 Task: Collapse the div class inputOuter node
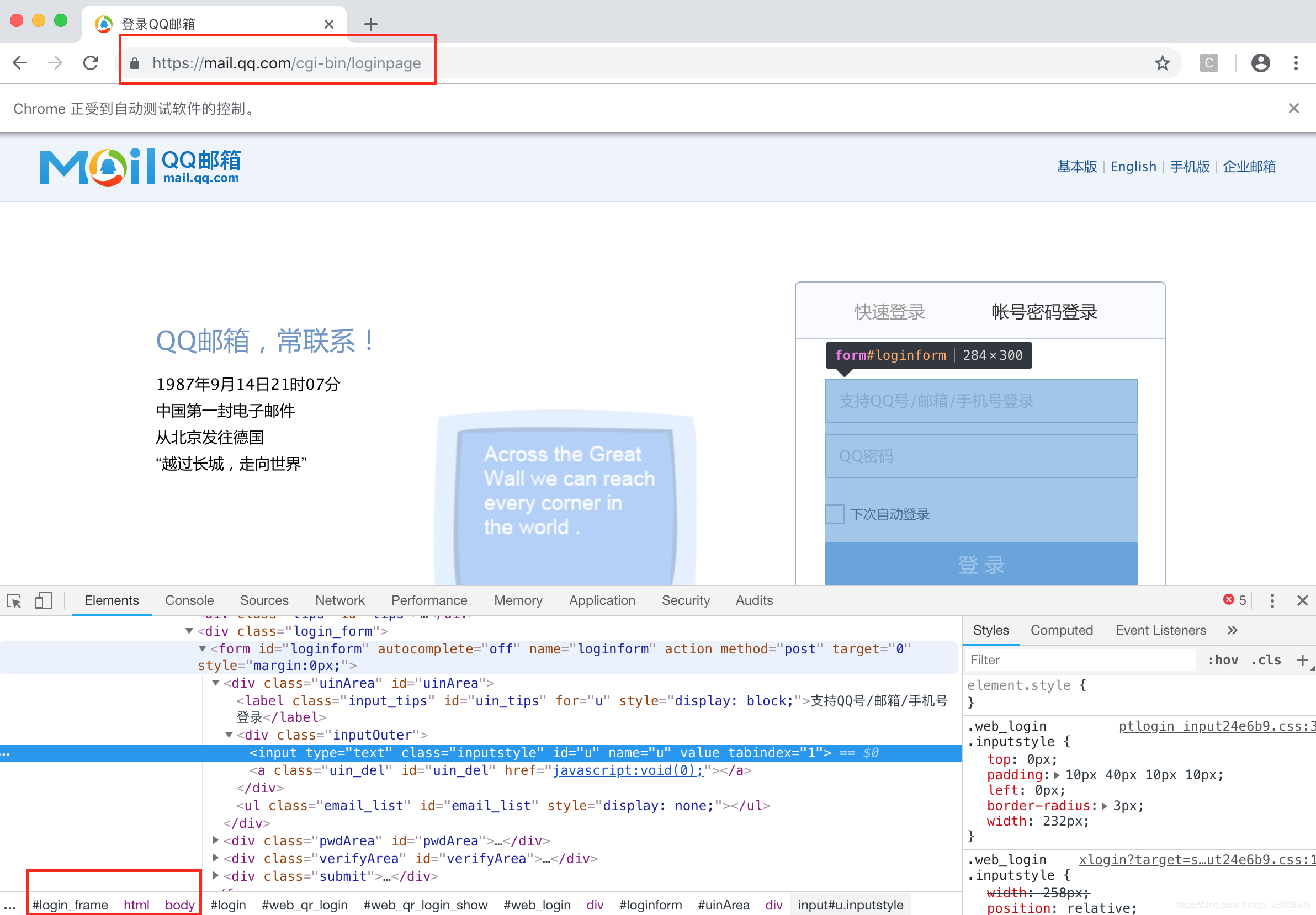point(229,735)
